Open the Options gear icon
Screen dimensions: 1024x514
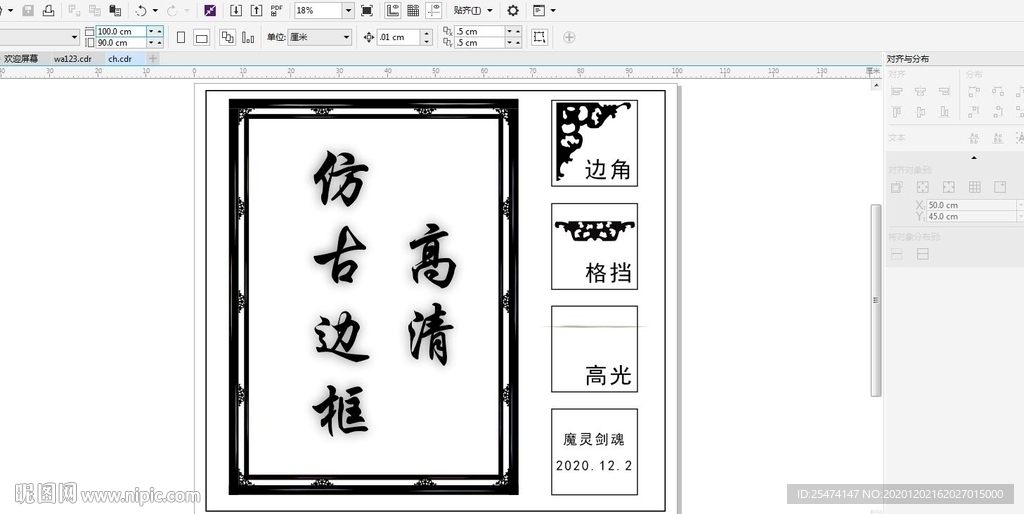click(x=513, y=10)
